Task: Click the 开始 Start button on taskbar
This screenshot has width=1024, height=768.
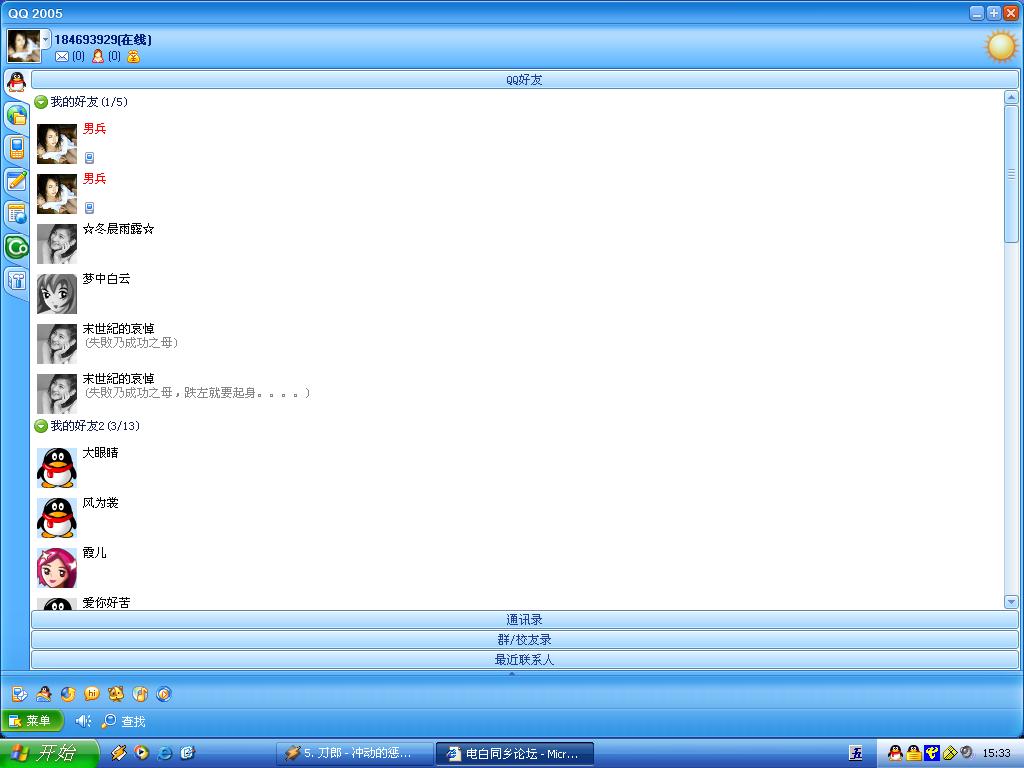Action: pos(48,753)
